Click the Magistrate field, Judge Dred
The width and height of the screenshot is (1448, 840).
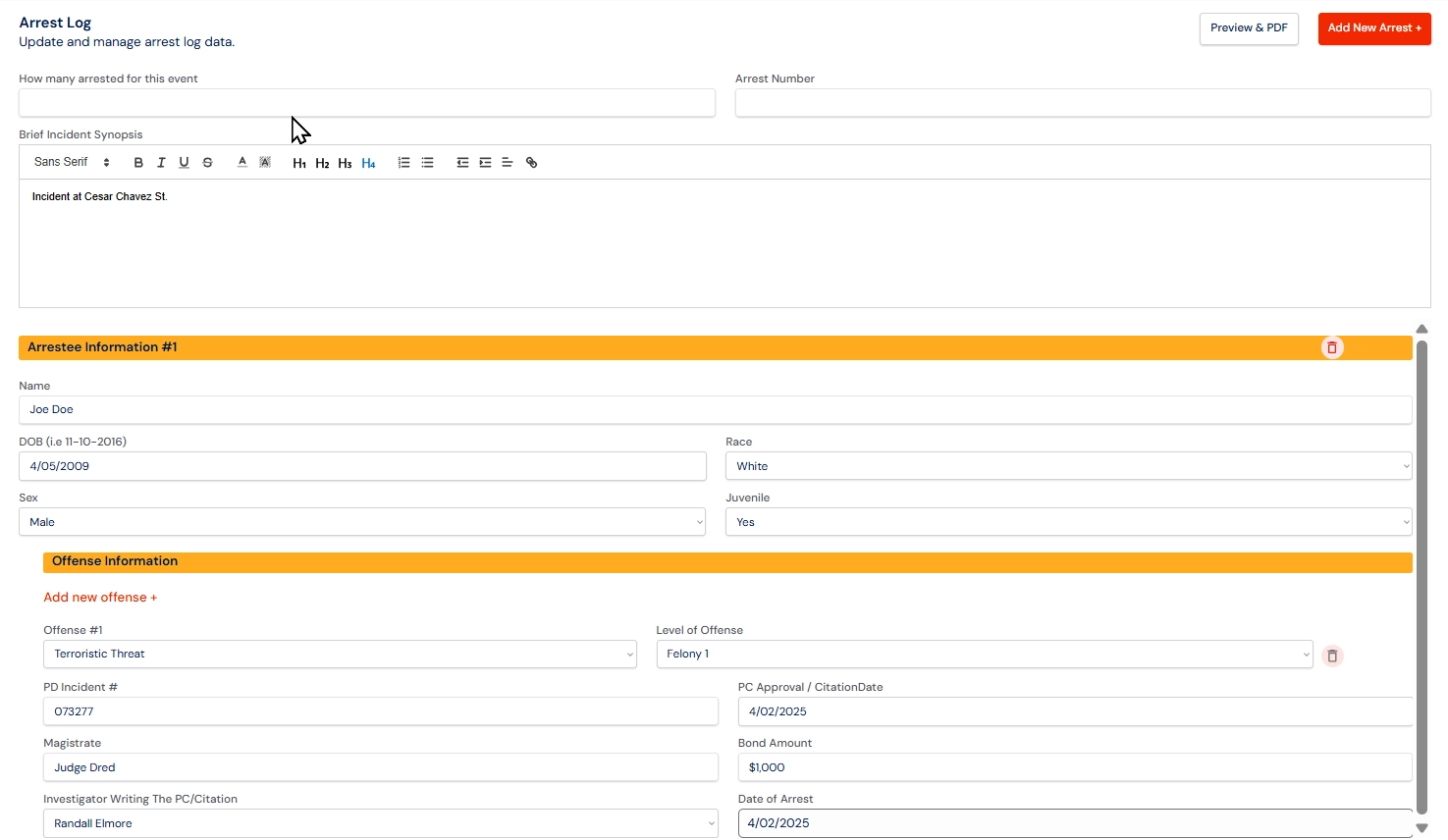click(381, 767)
